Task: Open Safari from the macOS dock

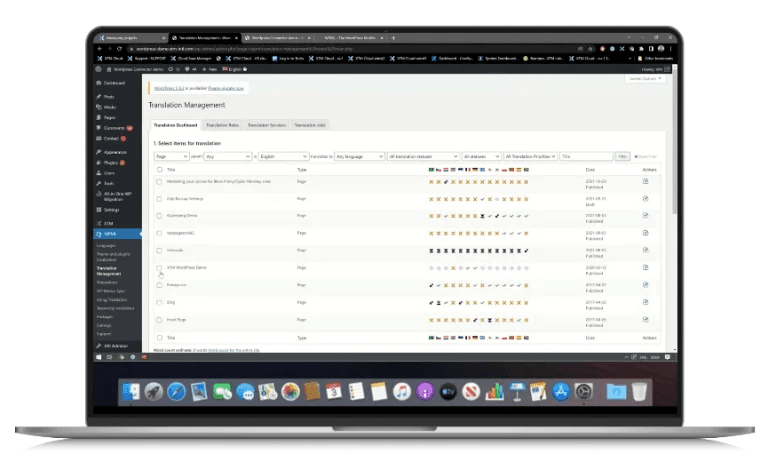Action: click(x=176, y=392)
